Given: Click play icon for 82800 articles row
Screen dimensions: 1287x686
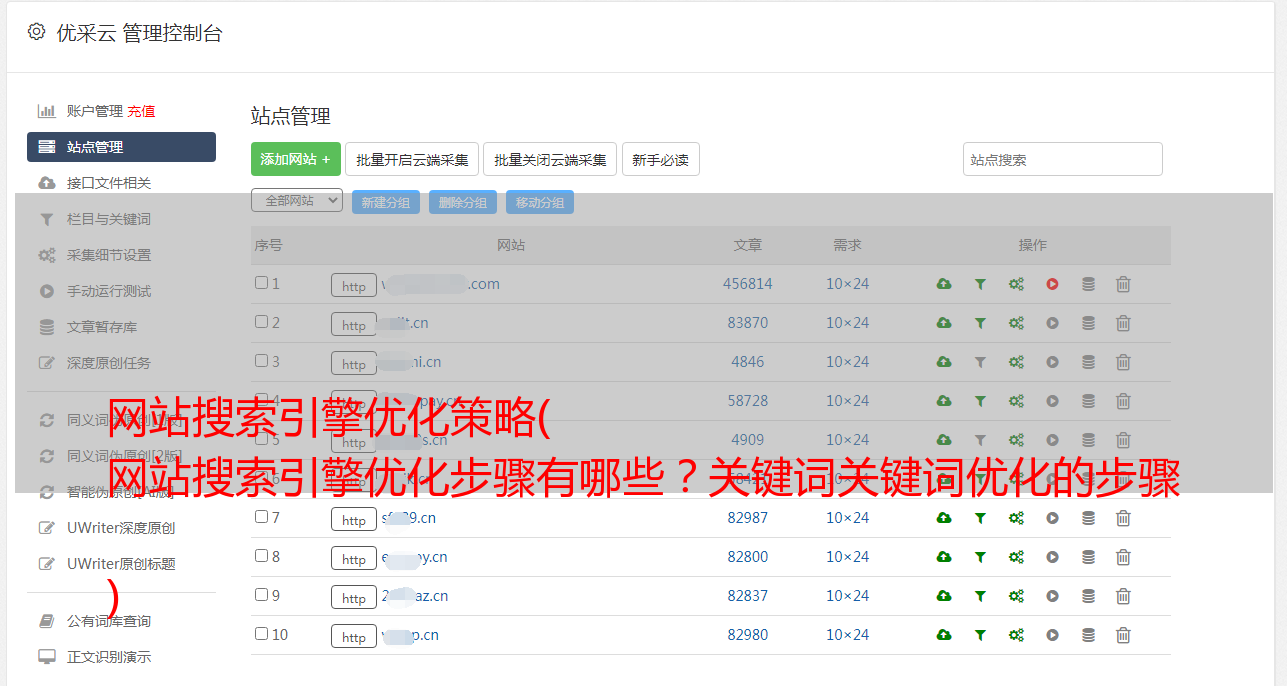Looking at the screenshot, I should pos(1052,557).
